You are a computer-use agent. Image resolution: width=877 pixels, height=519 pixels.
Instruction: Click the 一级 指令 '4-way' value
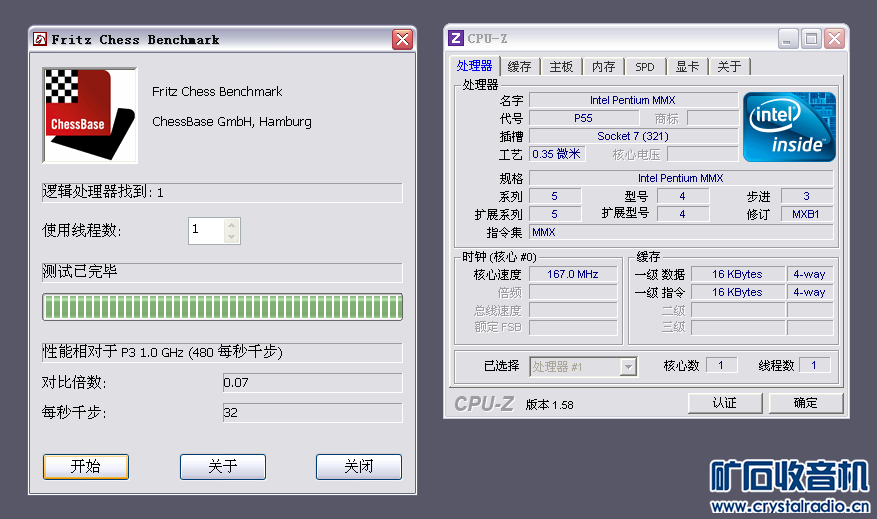click(x=809, y=292)
